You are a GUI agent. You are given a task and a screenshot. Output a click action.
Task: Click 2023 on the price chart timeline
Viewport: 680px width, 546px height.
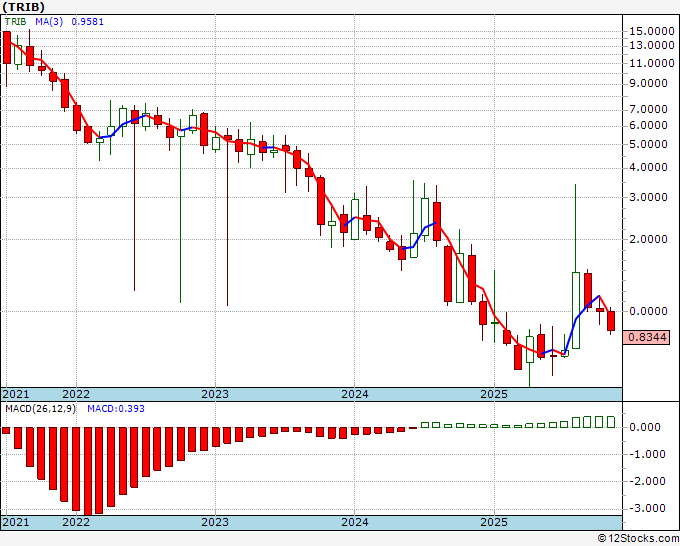click(215, 394)
